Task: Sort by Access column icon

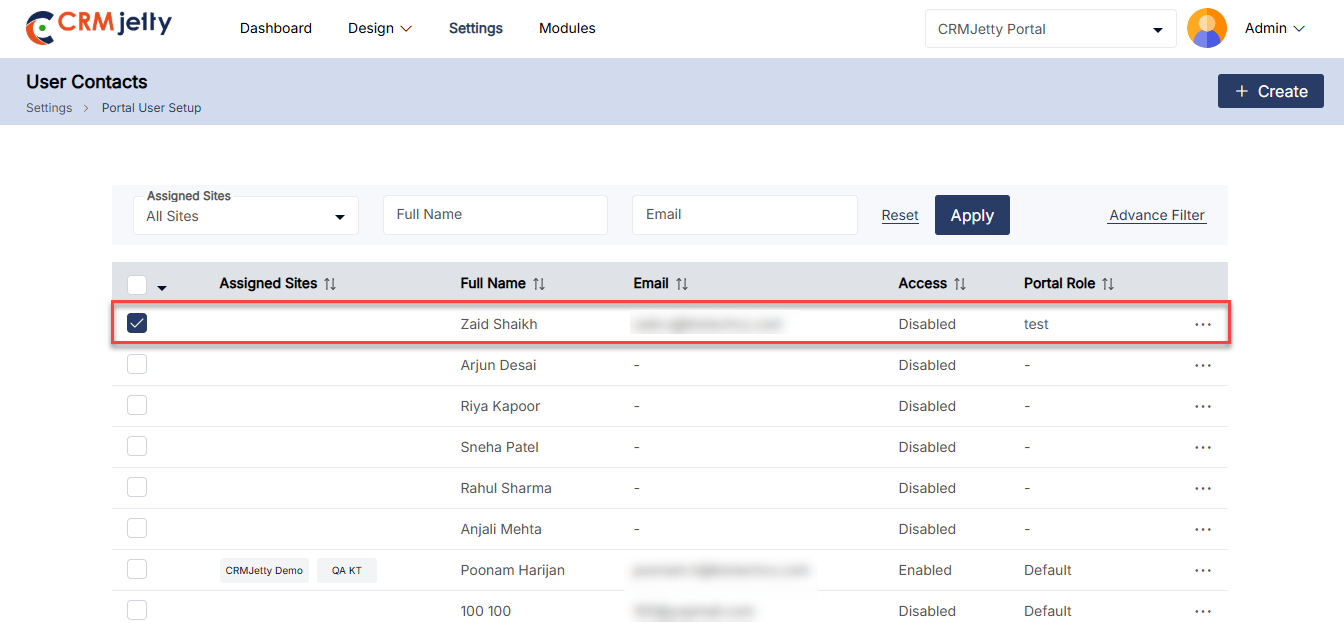Action: click(960, 284)
